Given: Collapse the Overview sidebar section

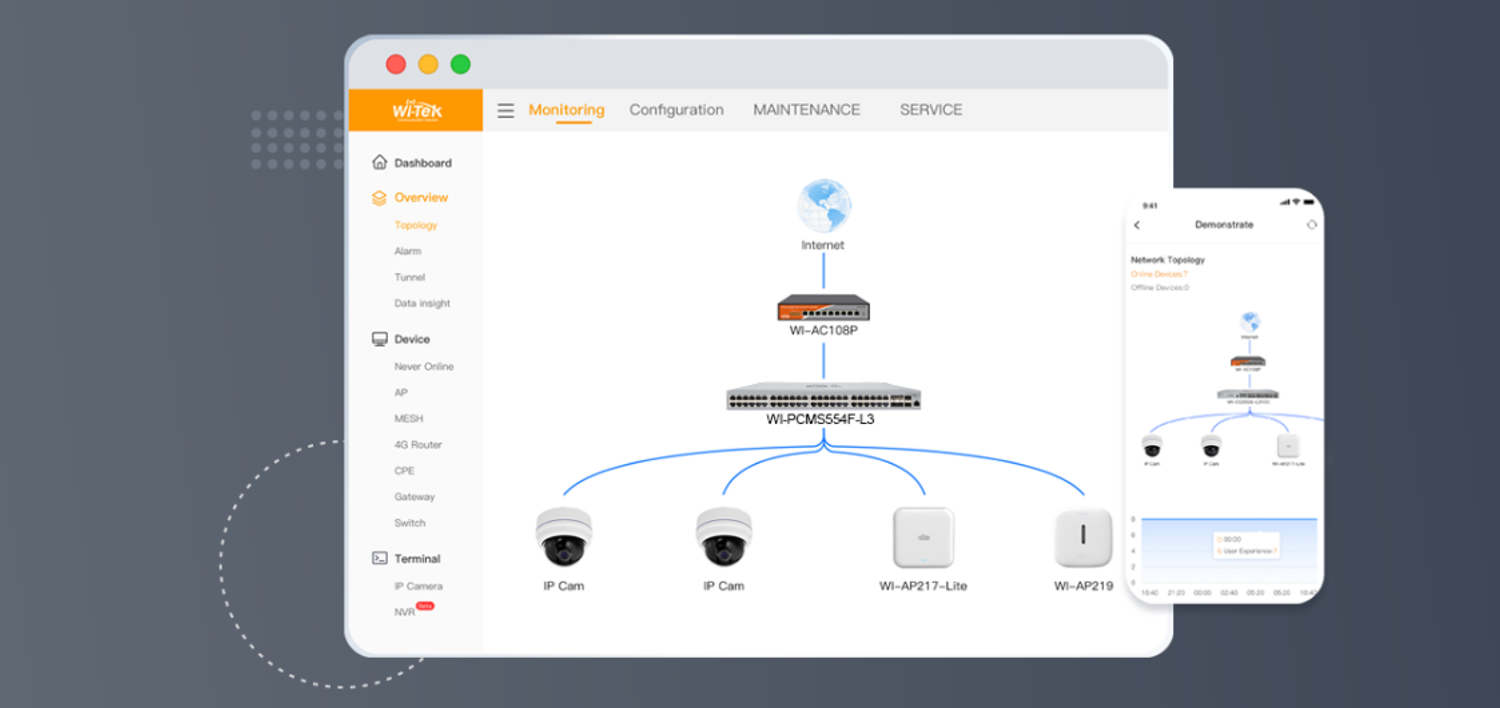Looking at the screenshot, I should point(420,198).
